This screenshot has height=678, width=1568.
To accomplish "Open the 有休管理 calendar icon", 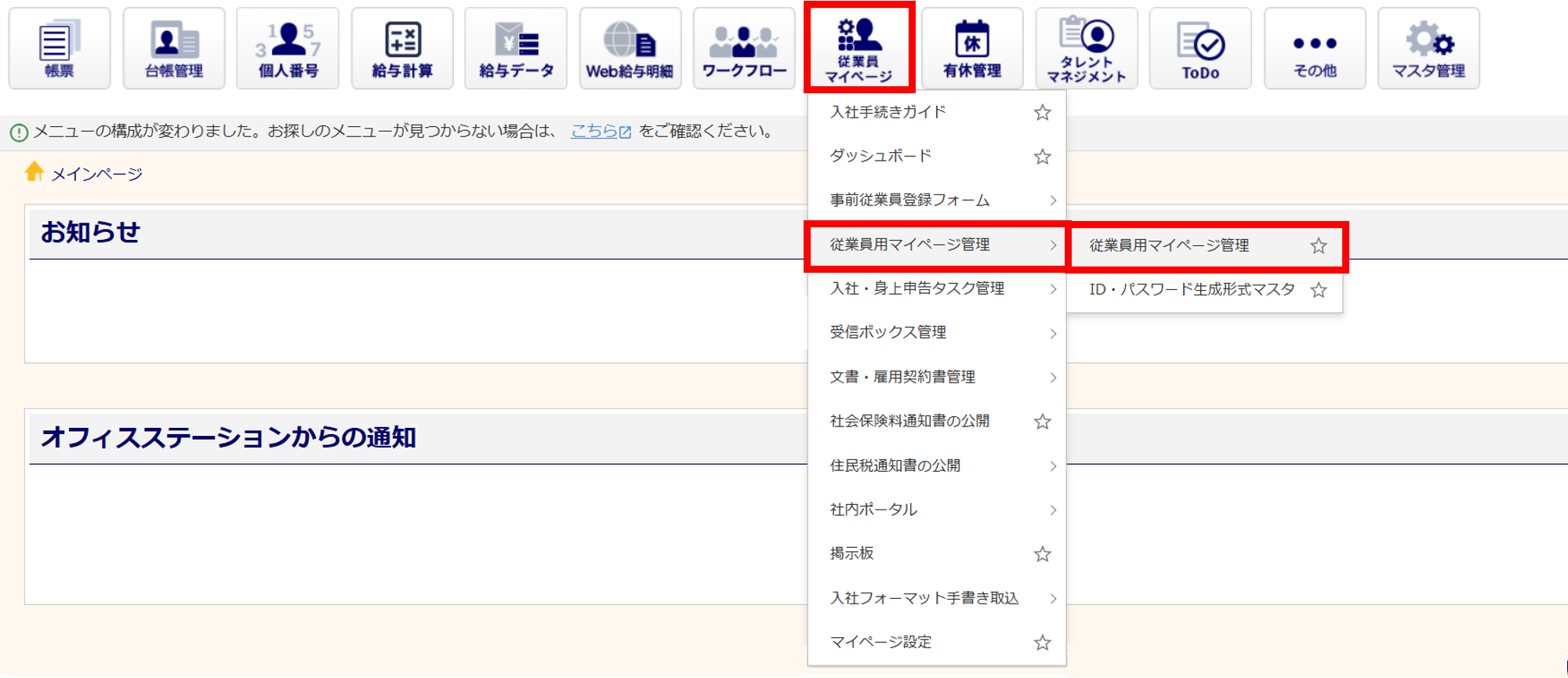I will tap(972, 49).
